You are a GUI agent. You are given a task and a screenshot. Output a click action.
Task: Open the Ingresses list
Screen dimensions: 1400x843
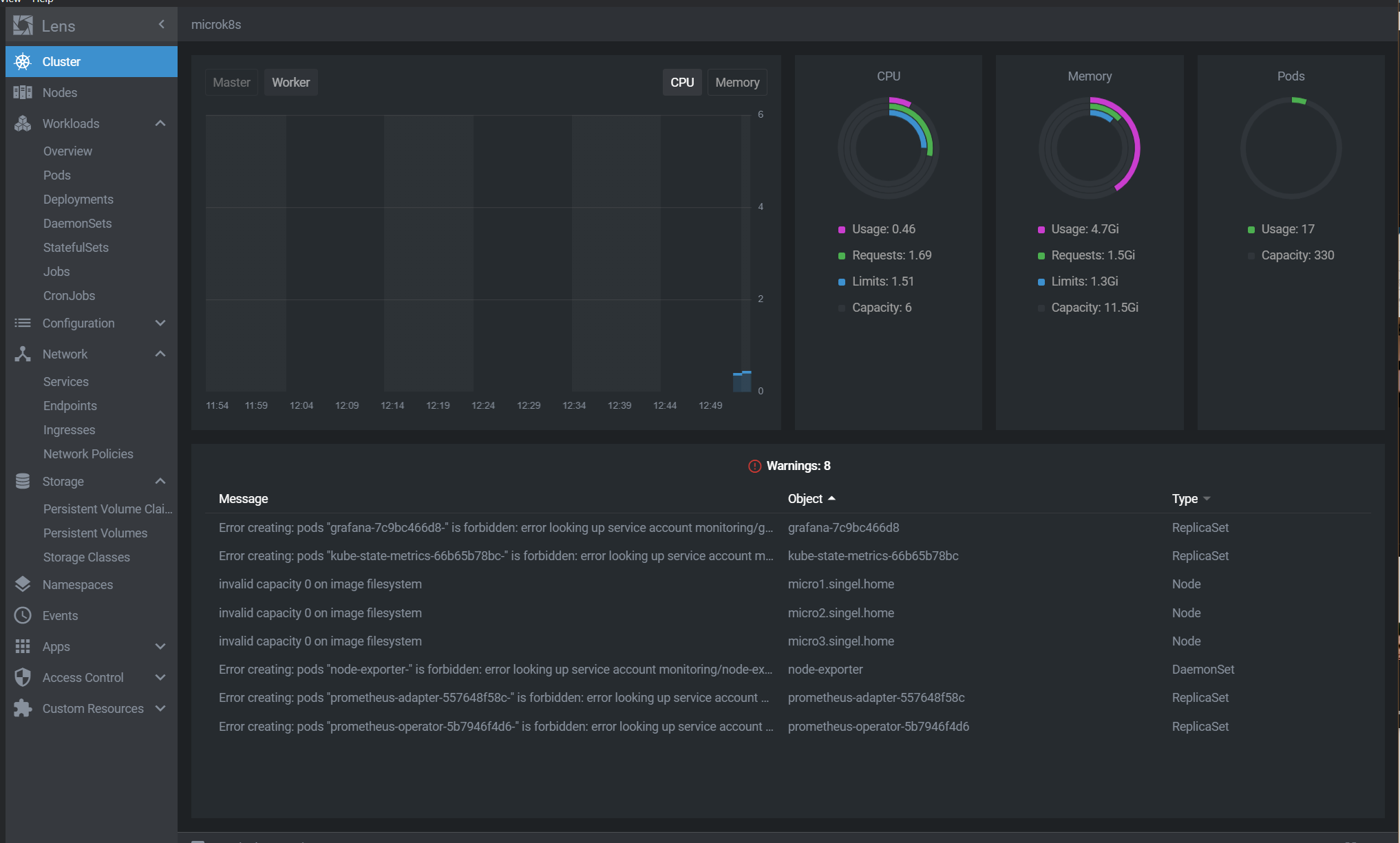[69, 429]
